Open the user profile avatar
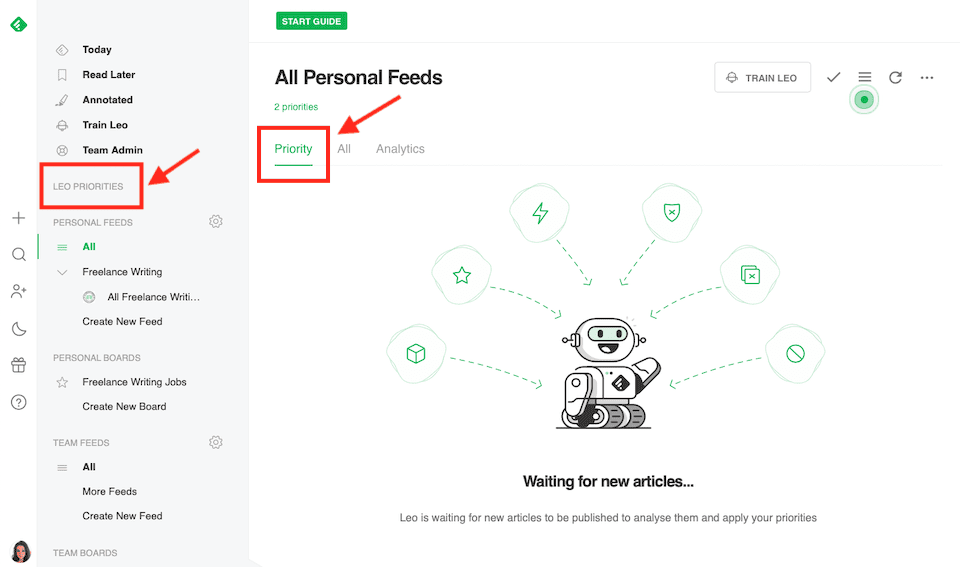Image resolution: width=960 pixels, height=567 pixels. pos(19,551)
